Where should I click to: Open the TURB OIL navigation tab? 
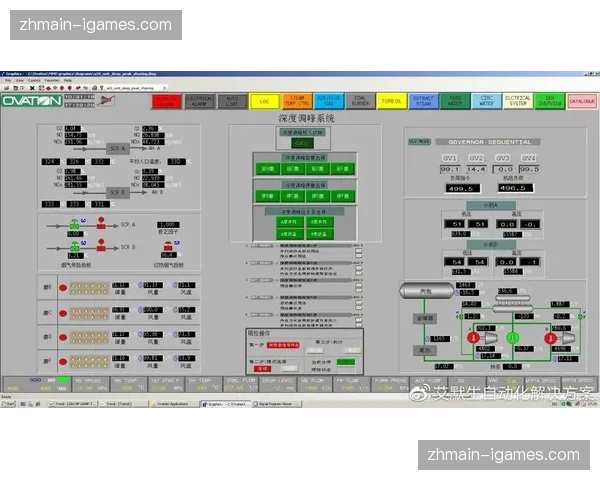[391, 101]
